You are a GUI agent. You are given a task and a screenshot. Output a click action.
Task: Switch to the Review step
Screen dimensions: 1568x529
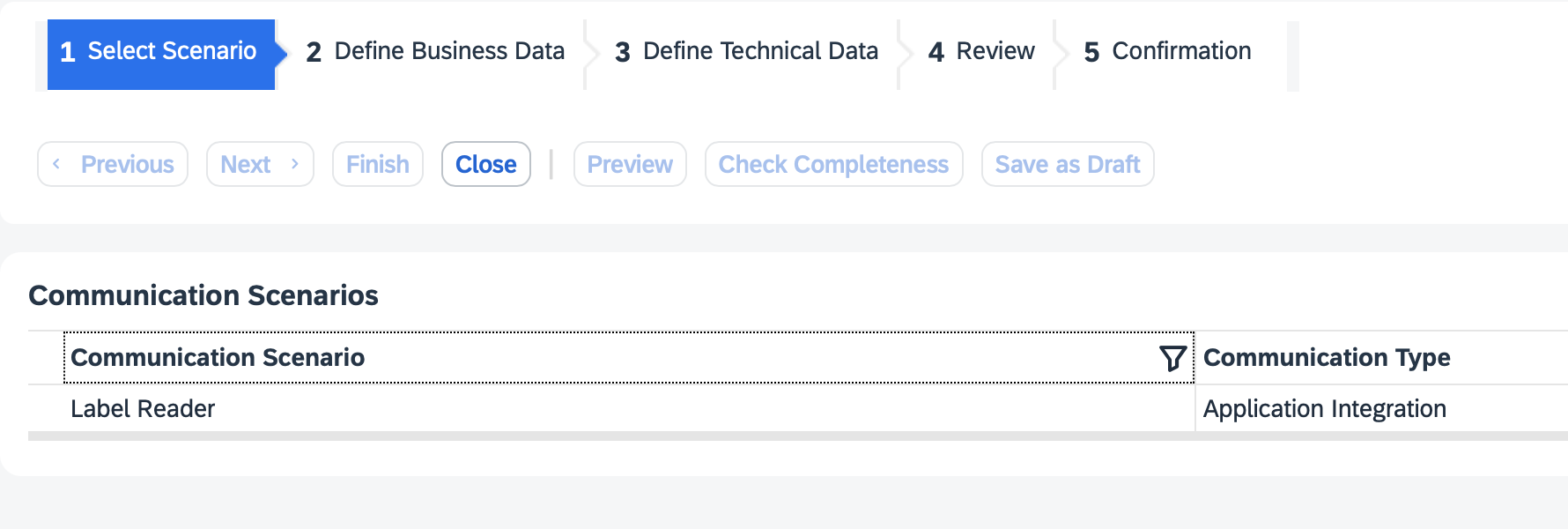pos(981,52)
